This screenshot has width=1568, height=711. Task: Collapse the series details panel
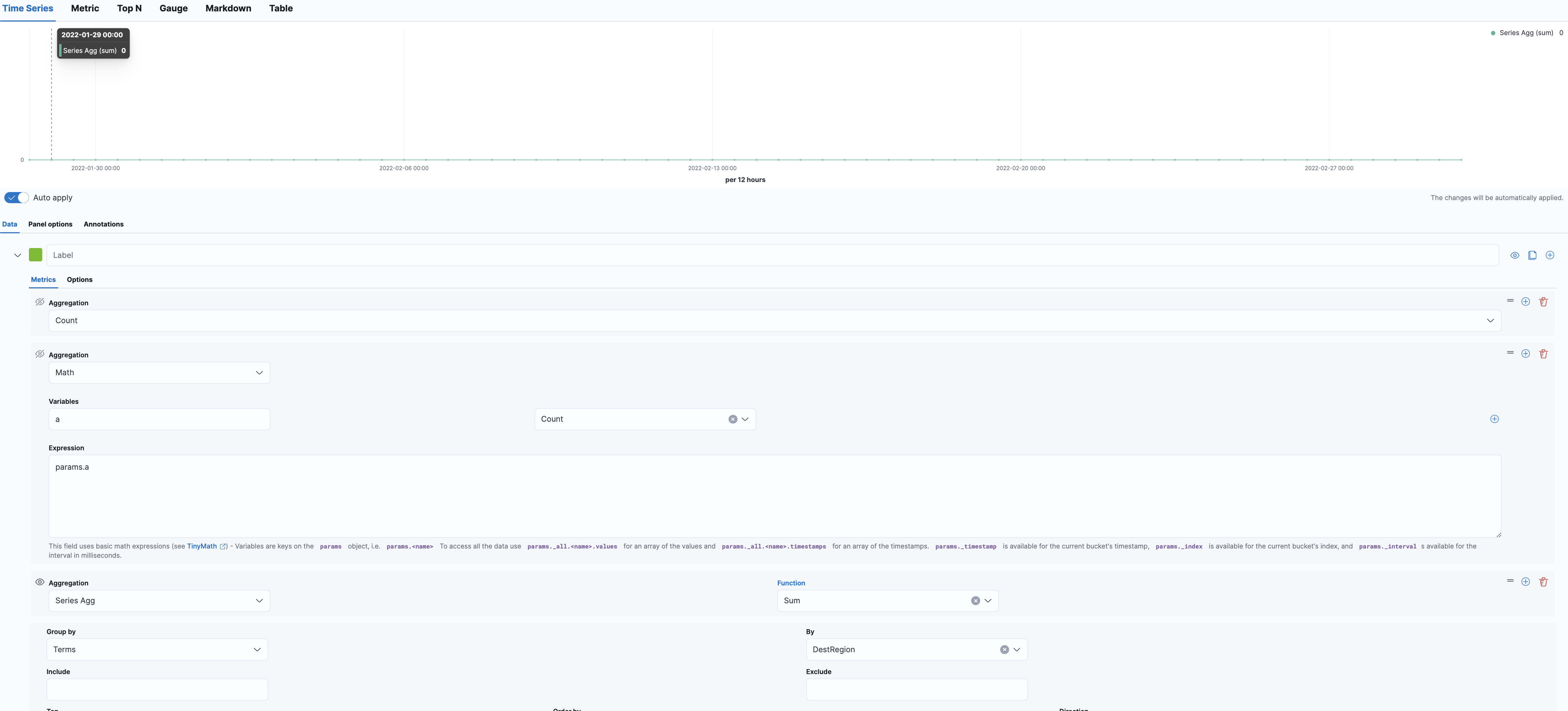pyautogui.click(x=18, y=255)
